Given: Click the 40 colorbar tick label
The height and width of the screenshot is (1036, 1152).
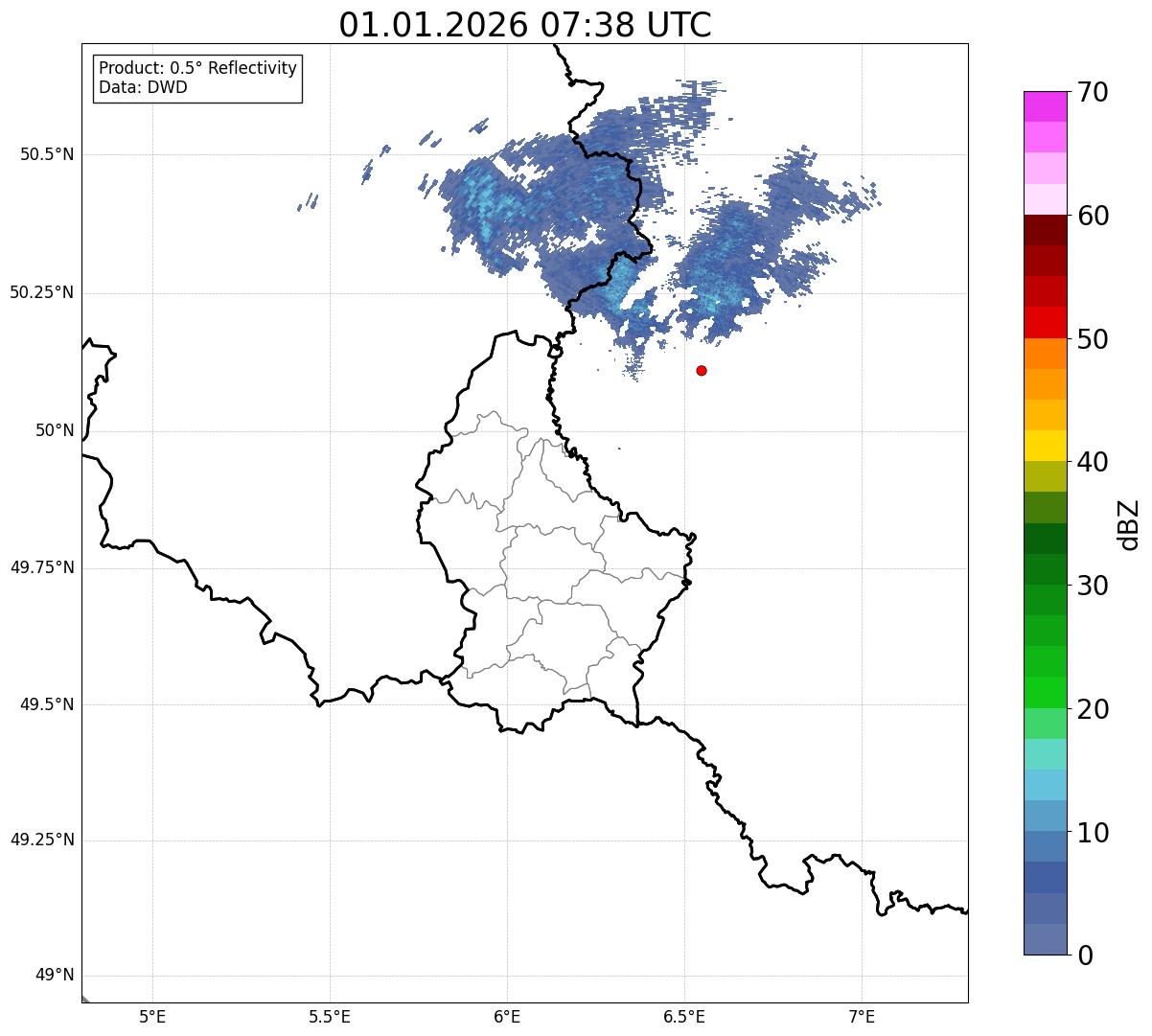Looking at the screenshot, I should 1092,462.
